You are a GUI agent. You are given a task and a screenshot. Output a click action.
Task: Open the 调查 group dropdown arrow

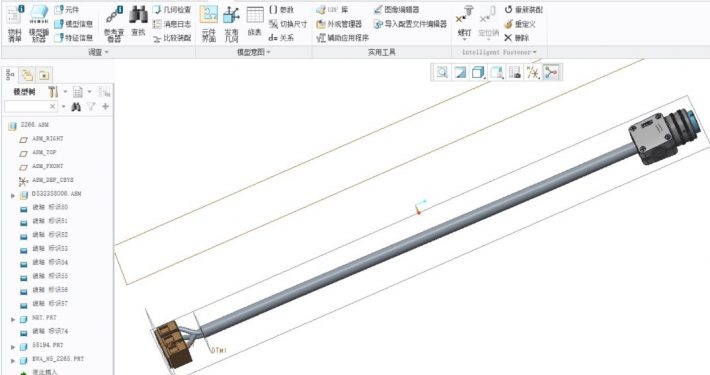tap(98, 52)
